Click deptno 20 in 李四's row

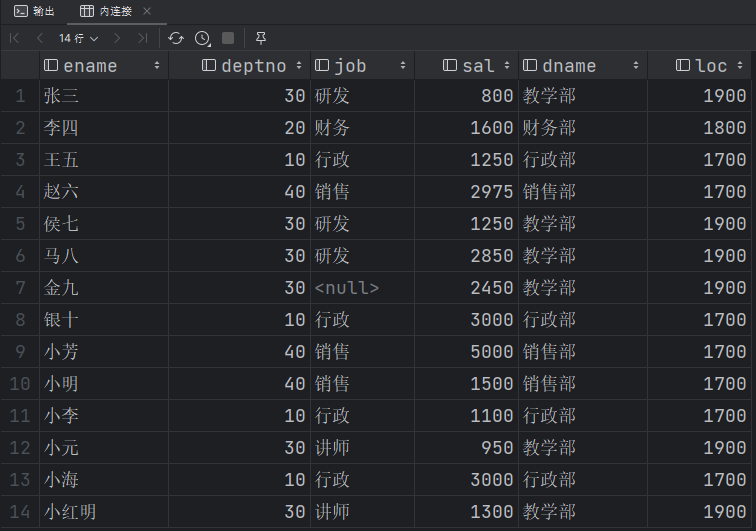(x=240, y=128)
